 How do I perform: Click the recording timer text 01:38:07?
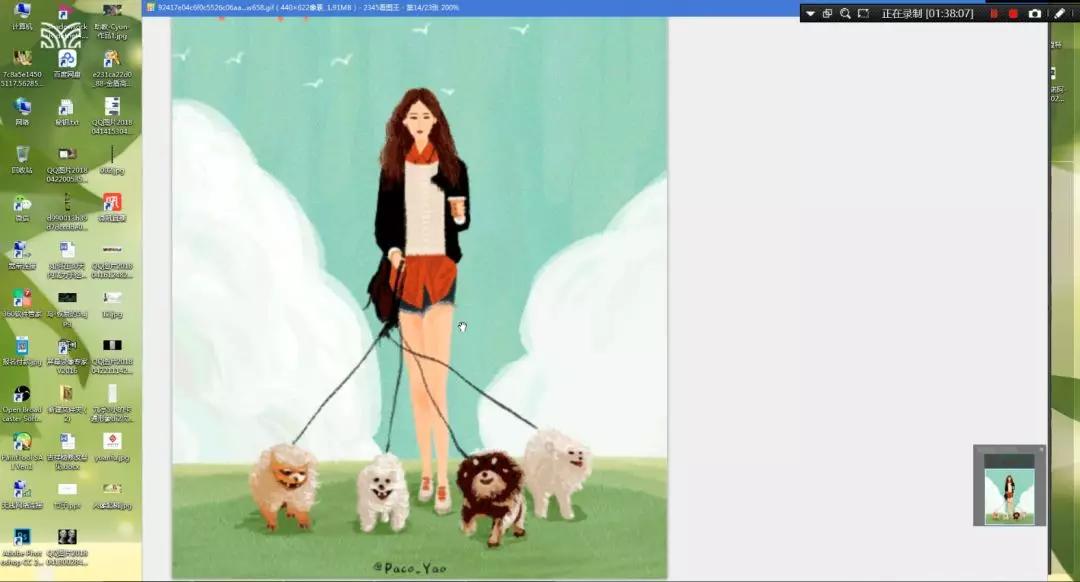coord(951,14)
